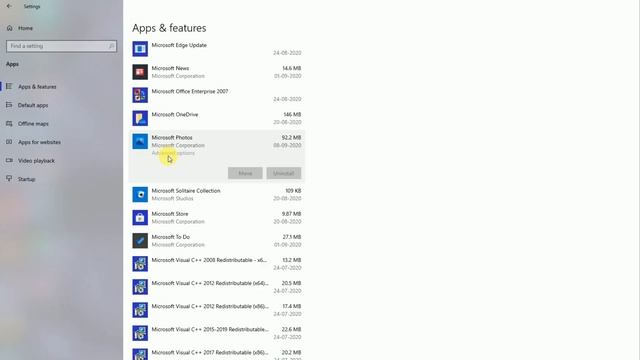Select Visual C++ 2008 Redistributable entry
The image size is (640, 360).
[x=217, y=264]
